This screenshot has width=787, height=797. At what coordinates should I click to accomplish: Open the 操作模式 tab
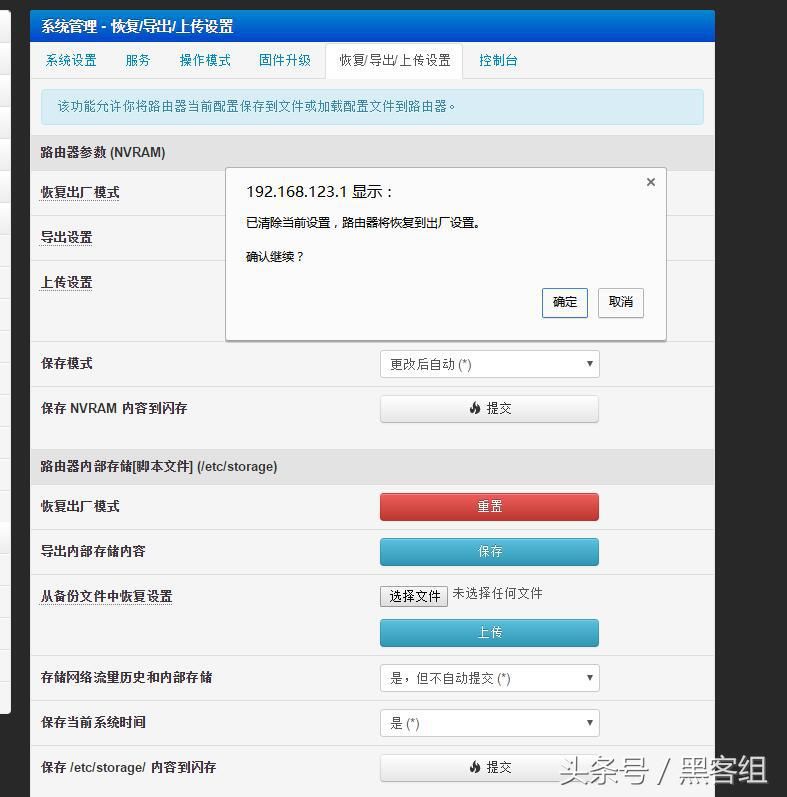(205, 60)
